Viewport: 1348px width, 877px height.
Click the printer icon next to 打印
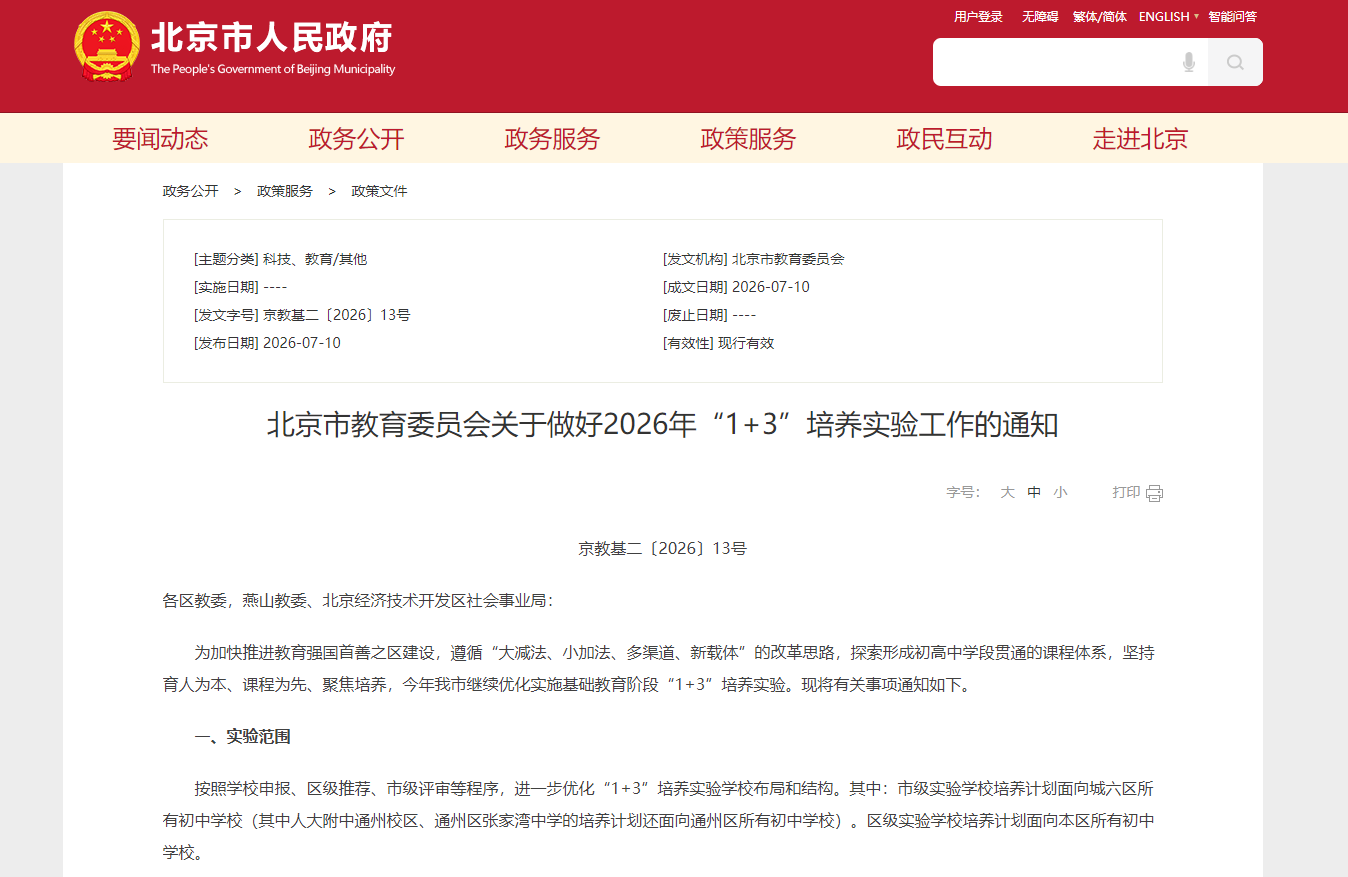(x=1154, y=493)
